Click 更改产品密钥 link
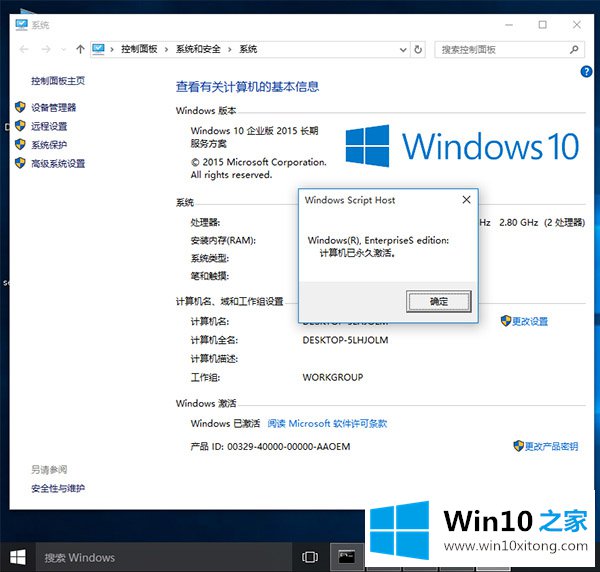600x572 pixels. pyautogui.click(x=551, y=446)
